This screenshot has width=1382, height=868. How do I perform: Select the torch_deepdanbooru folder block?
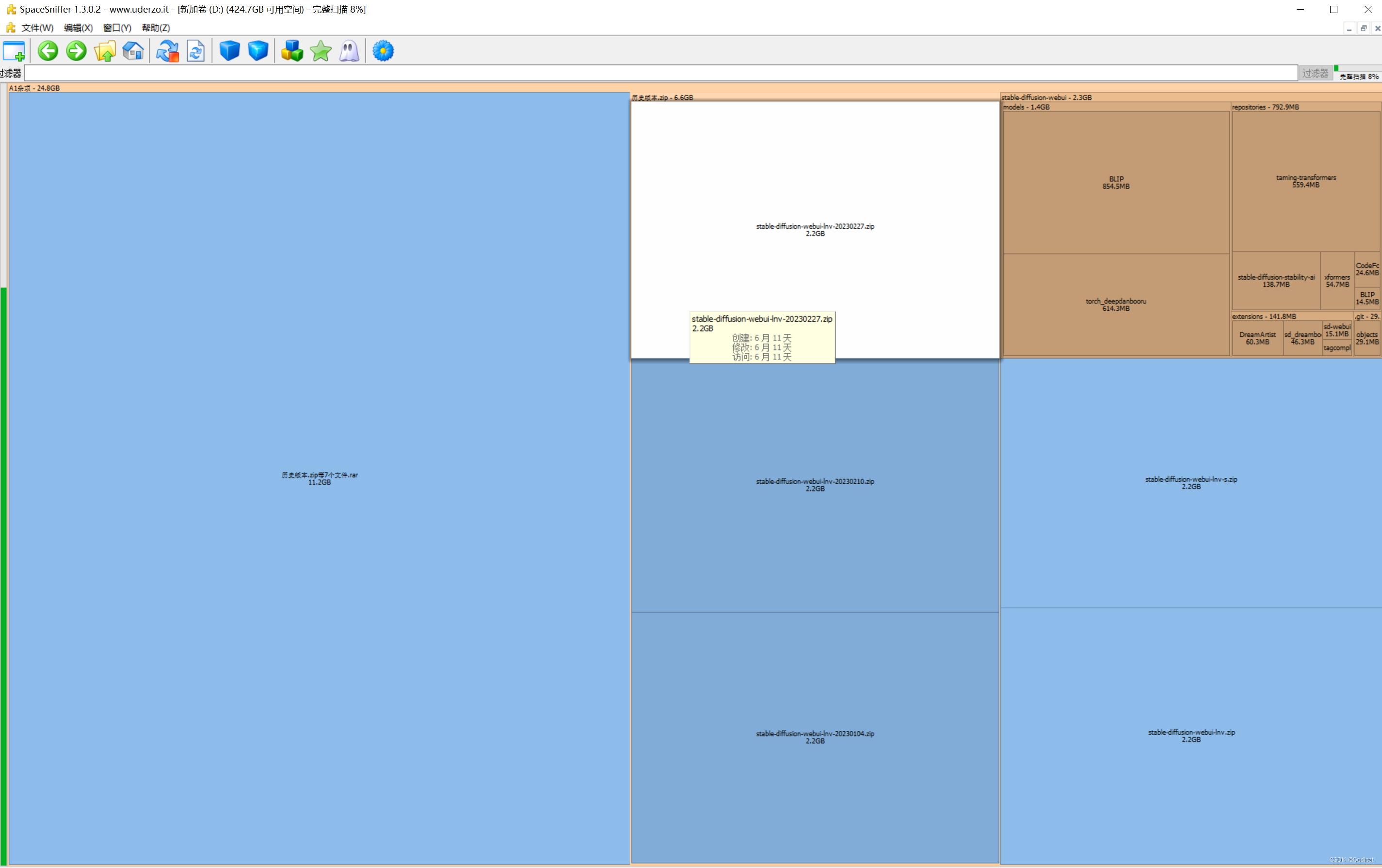[x=1115, y=305]
